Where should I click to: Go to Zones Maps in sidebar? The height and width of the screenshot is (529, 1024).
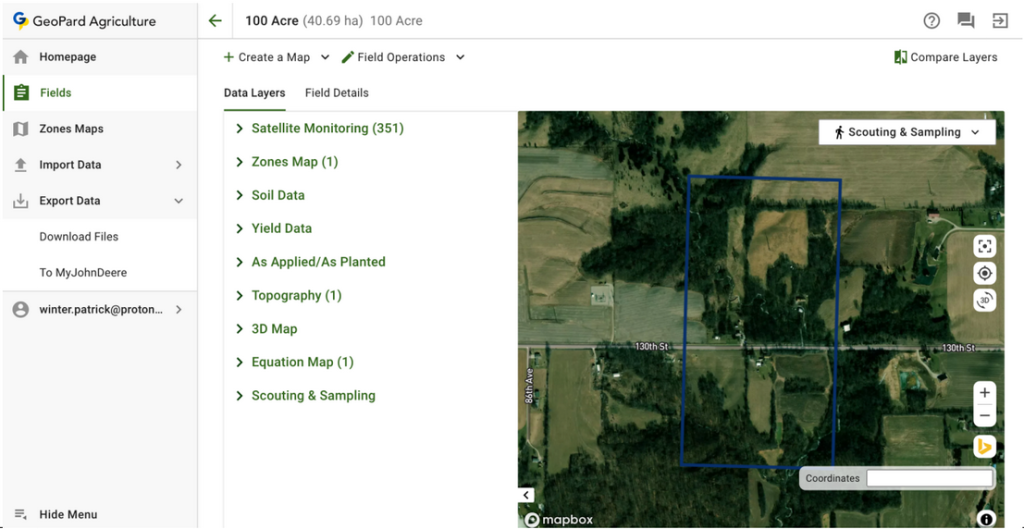click(x=71, y=129)
